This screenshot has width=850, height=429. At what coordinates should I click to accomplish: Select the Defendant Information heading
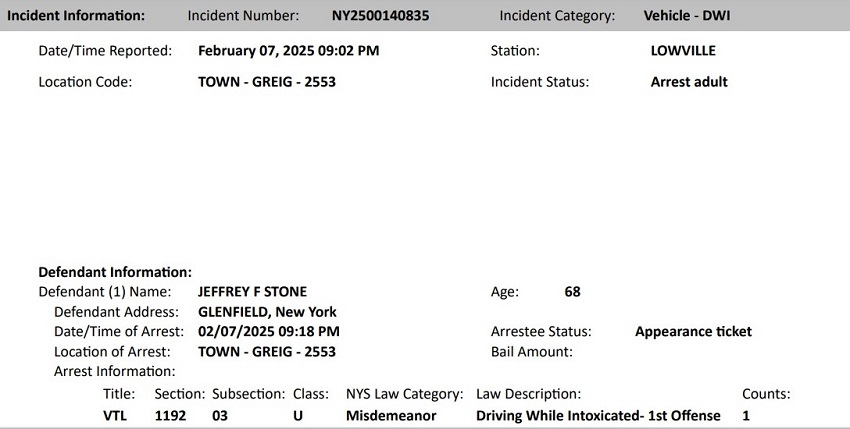pos(115,272)
